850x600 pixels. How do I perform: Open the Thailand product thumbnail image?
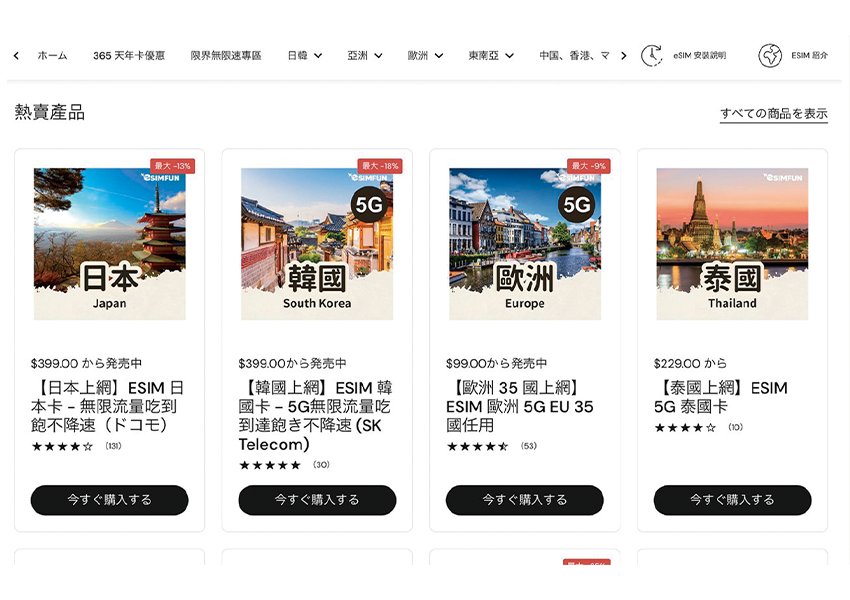732,243
